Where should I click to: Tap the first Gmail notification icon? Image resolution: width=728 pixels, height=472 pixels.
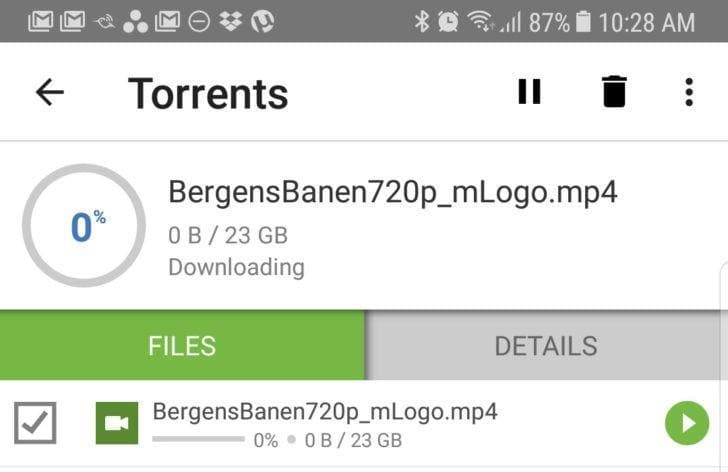[x=40, y=21]
